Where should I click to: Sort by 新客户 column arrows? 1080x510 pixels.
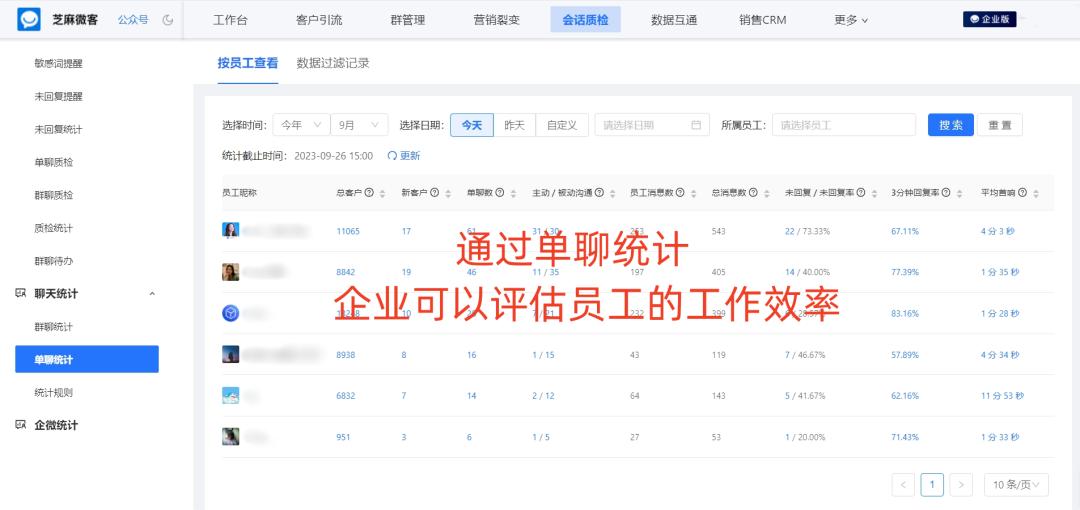[448, 194]
